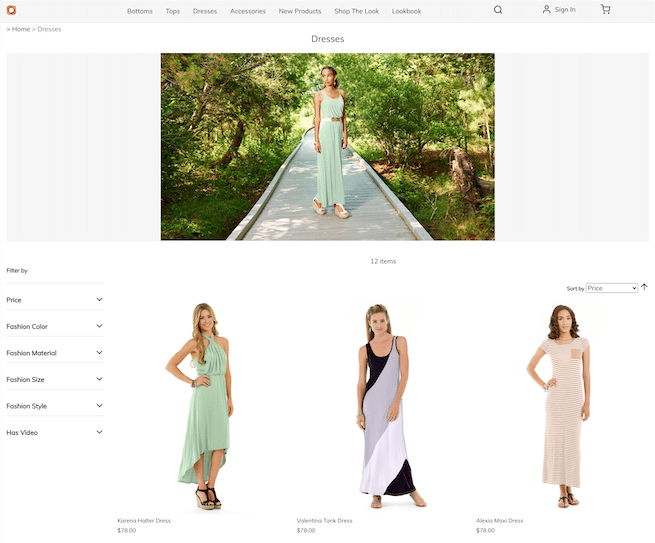Open the Sort by Price dropdown
The width and height of the screenshot is (655, 543).
point(612,288)
